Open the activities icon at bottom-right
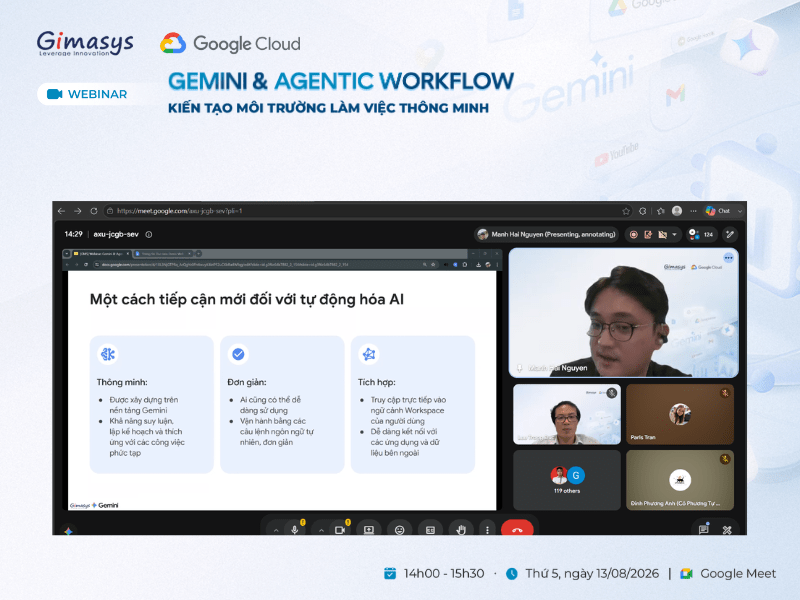Screen dimensions: 800x600 pos(727,530)
